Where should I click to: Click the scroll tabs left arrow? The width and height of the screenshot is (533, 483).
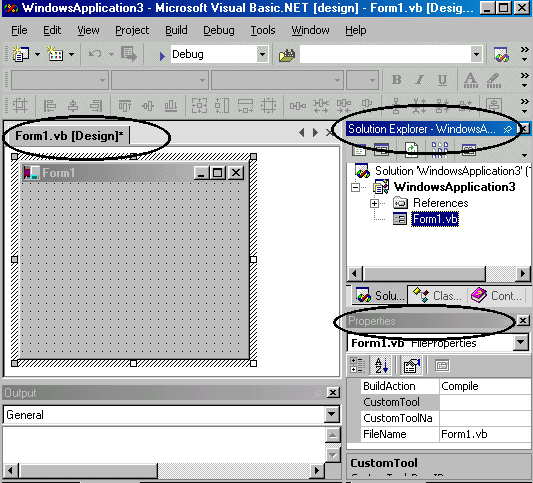coord(302,132)
